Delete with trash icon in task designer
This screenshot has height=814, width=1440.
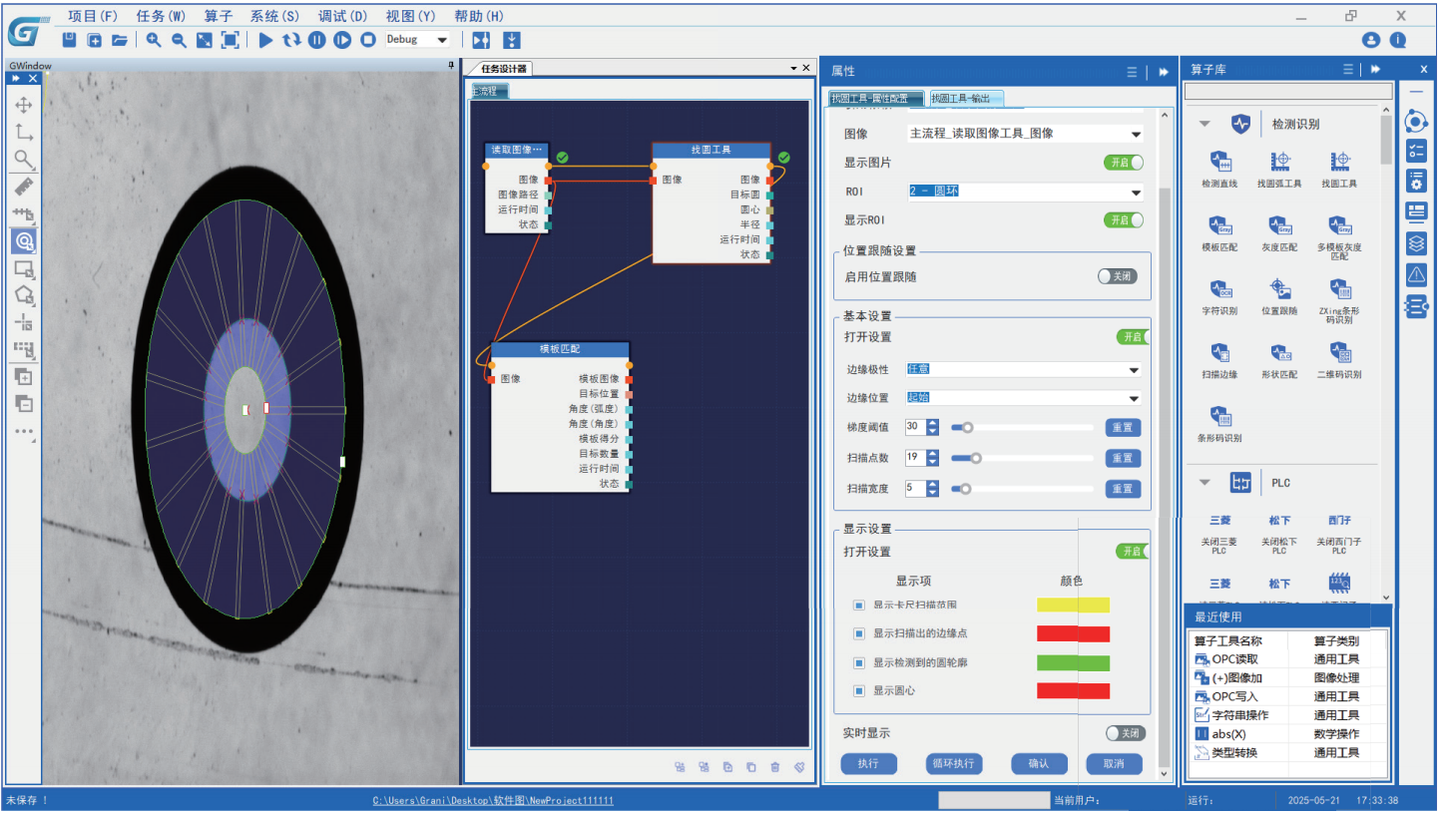coord(775,767)
